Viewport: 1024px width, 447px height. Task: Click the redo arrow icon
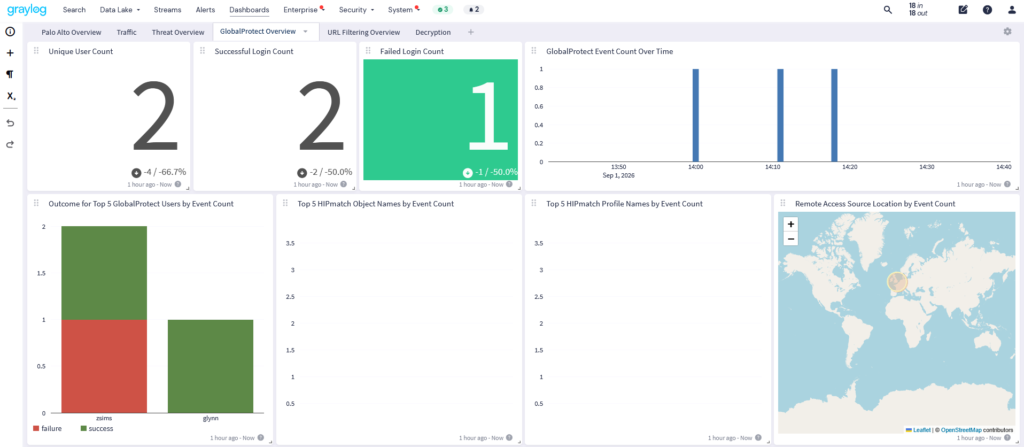10,144
